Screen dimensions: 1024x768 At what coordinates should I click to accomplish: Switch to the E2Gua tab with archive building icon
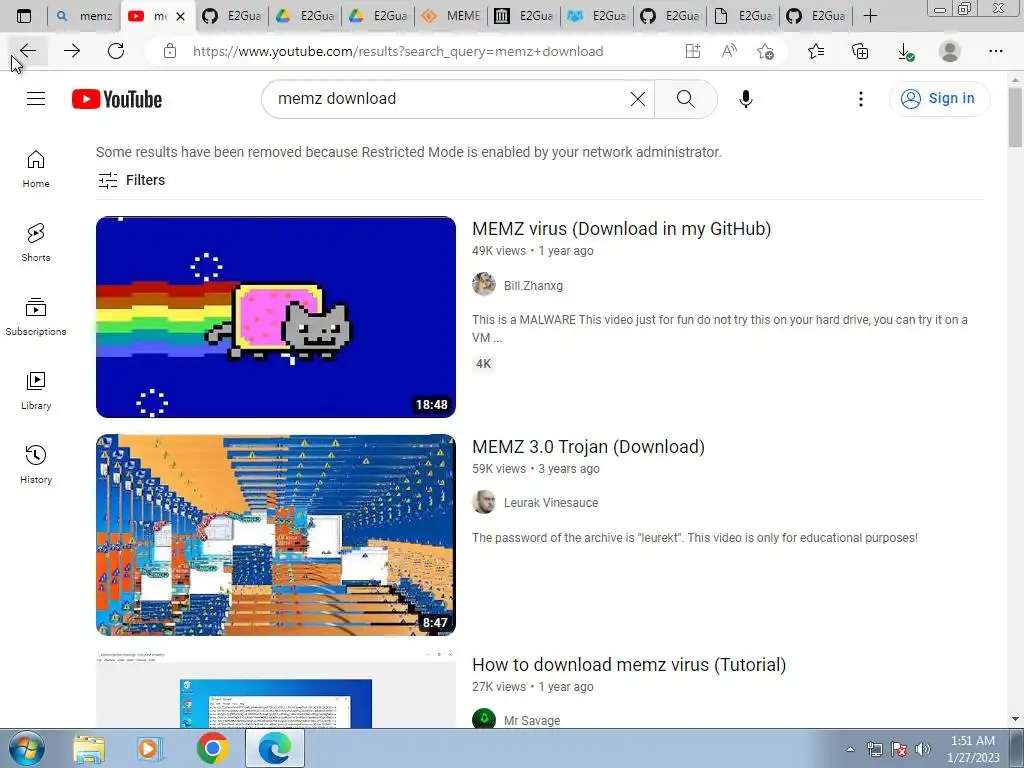(x=524, y=16)
